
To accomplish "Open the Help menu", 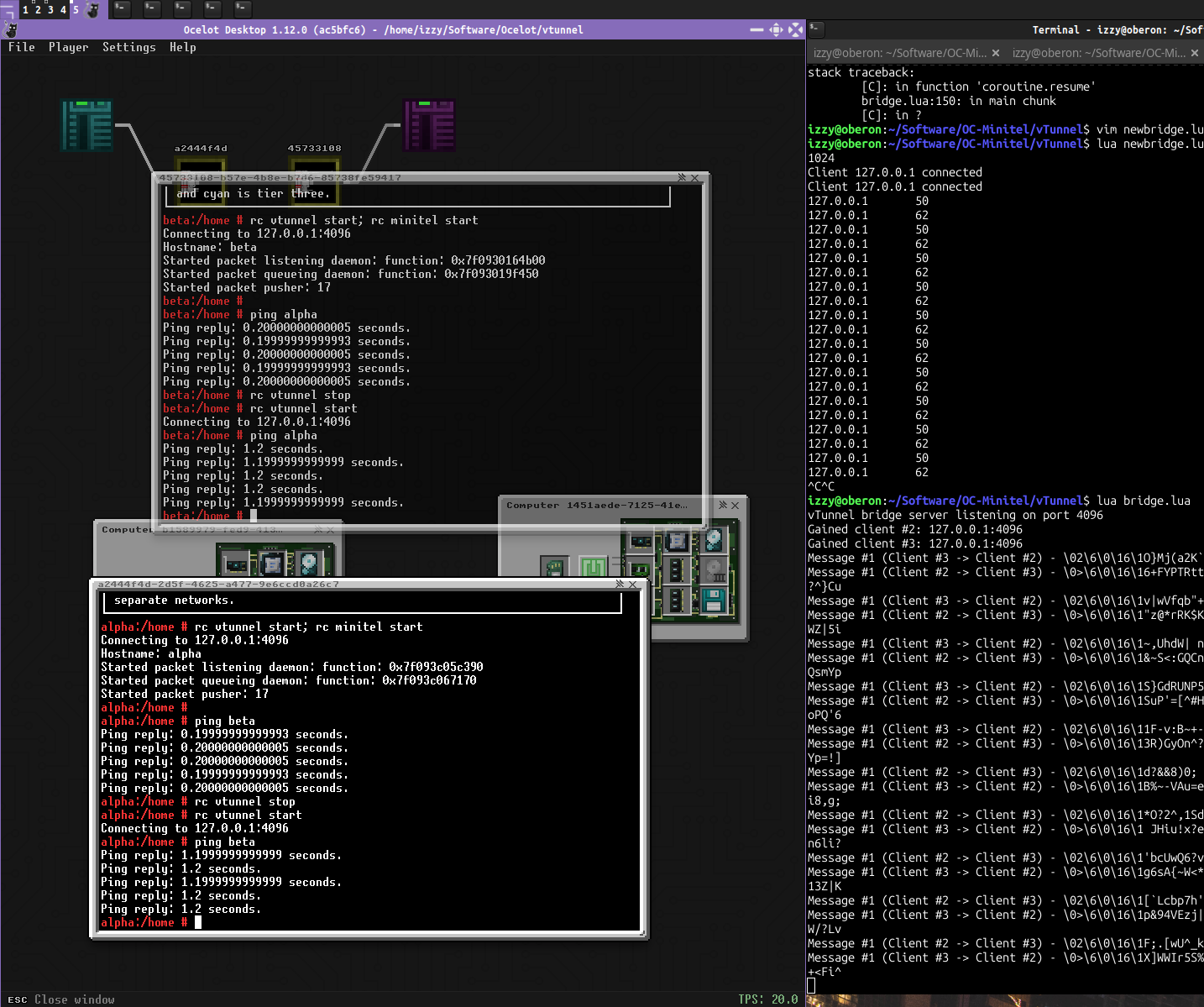I will coord(182,48).
